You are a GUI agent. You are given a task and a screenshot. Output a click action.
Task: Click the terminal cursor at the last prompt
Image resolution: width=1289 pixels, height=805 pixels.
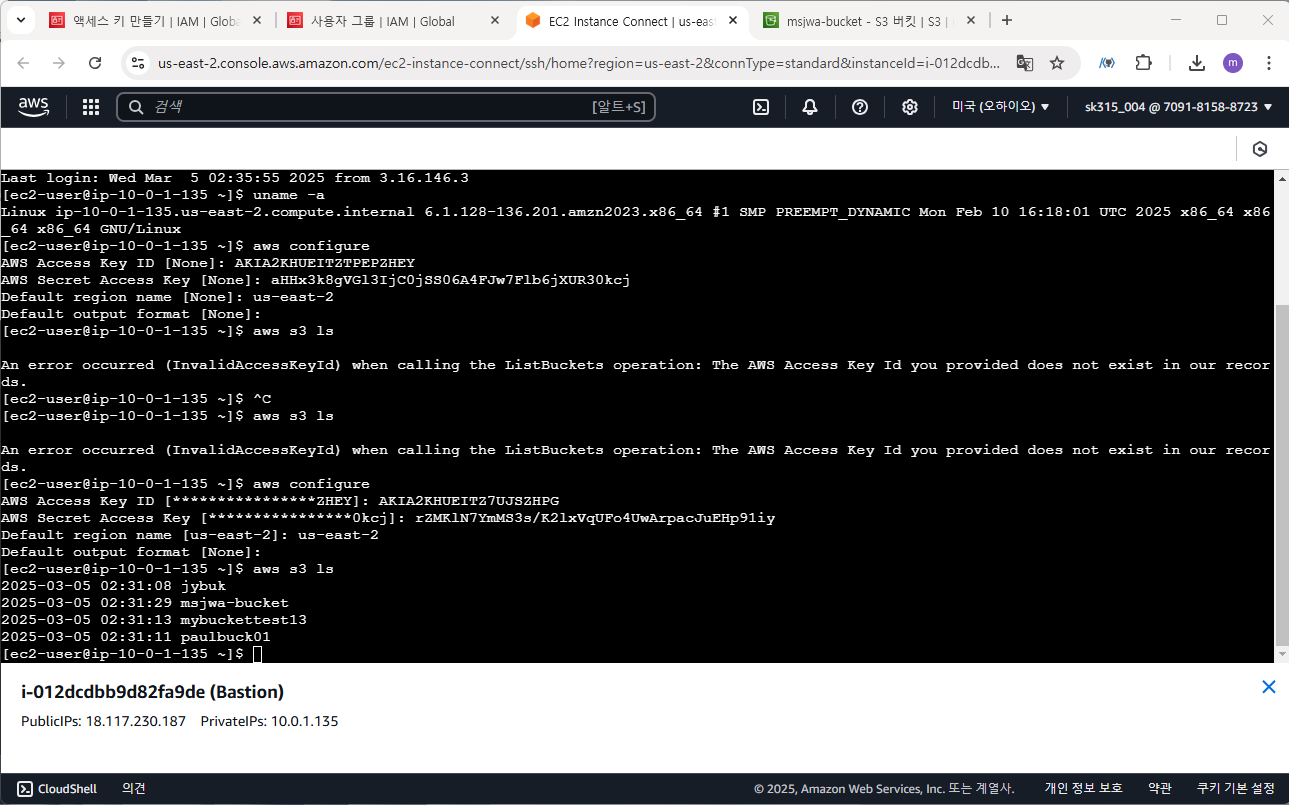(x=257, y=654)
